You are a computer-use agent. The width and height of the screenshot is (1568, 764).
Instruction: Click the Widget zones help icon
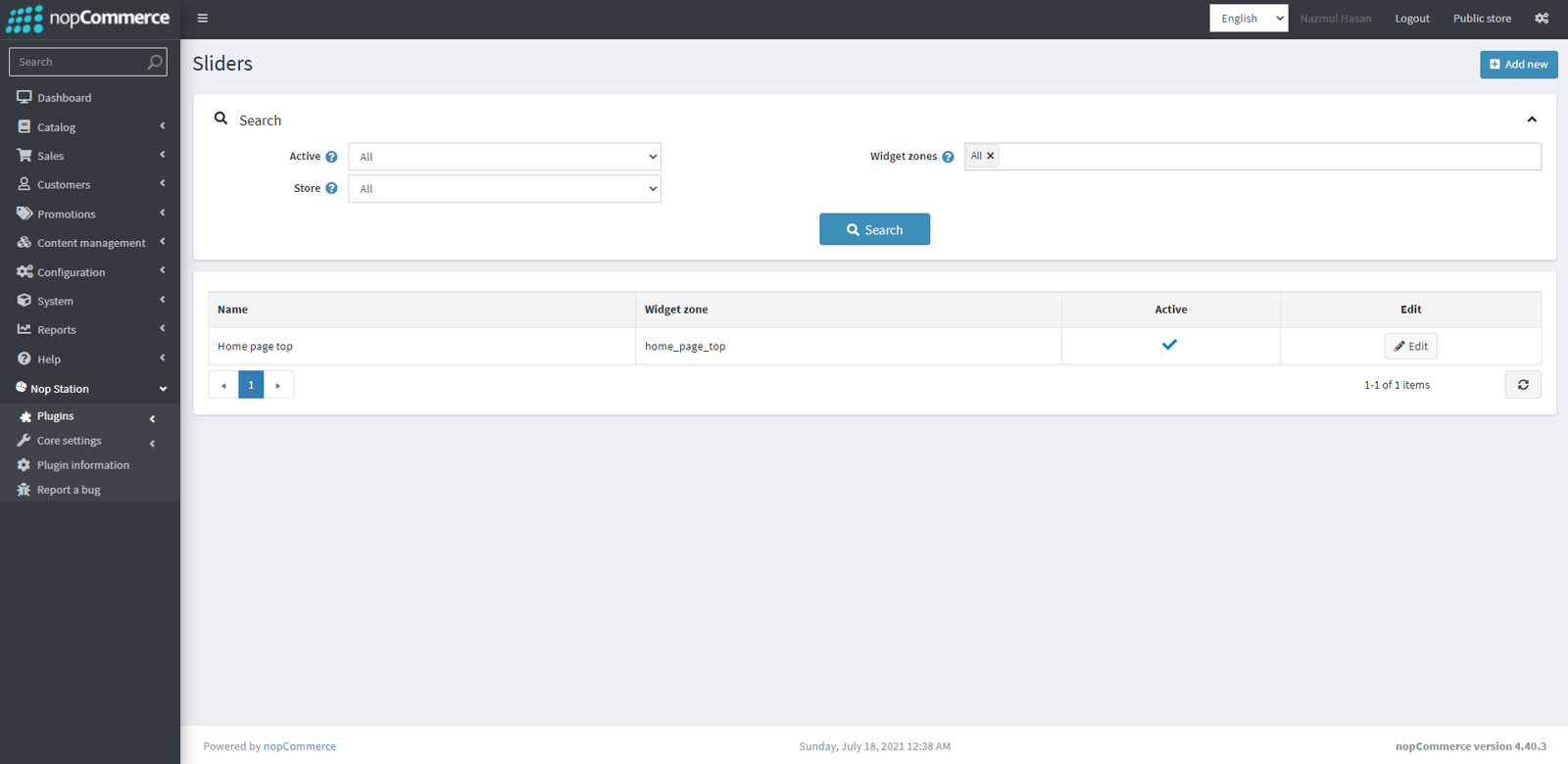coord(948,157)
